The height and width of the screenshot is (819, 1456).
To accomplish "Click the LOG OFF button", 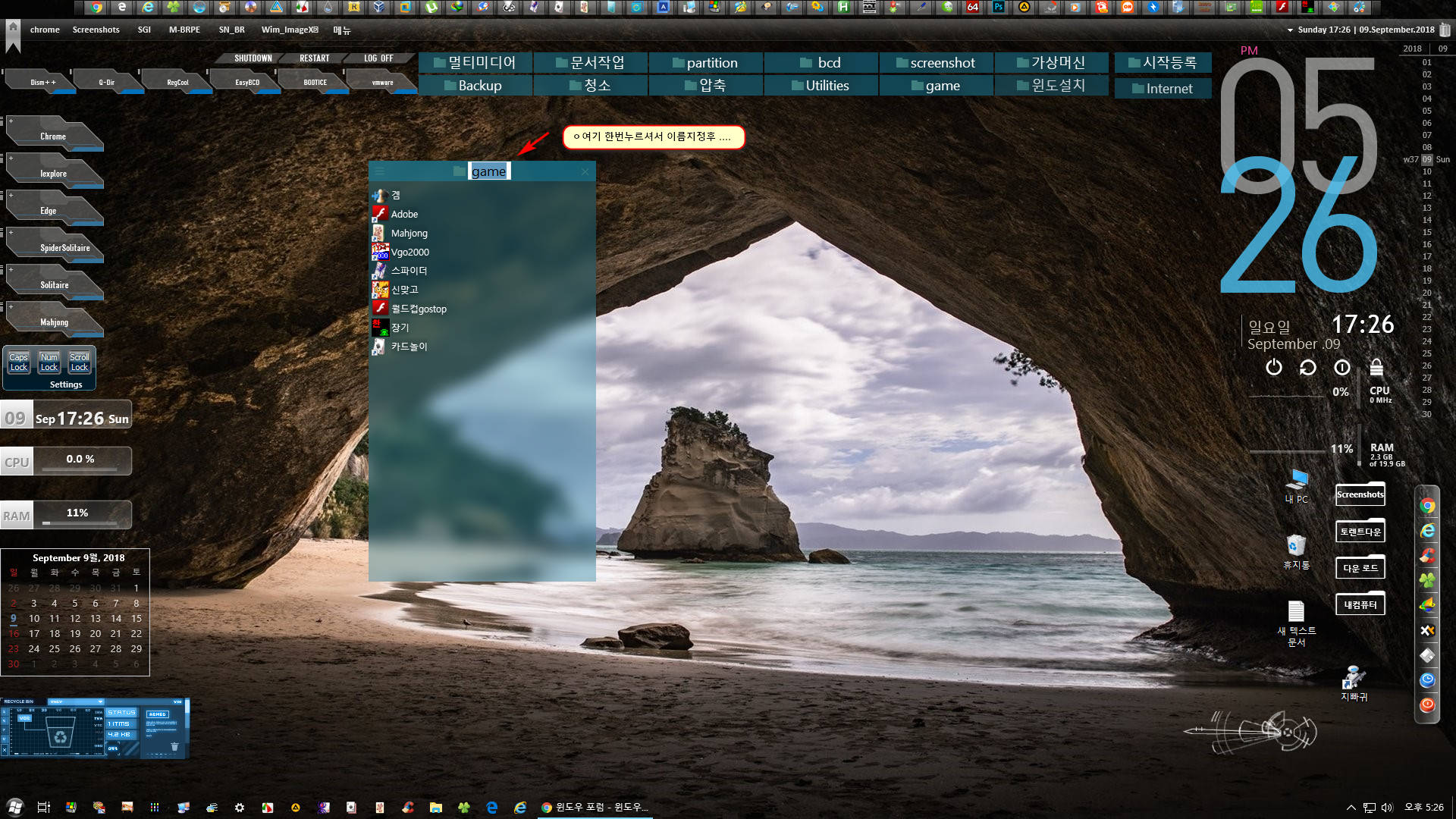I will pos(378,58).
